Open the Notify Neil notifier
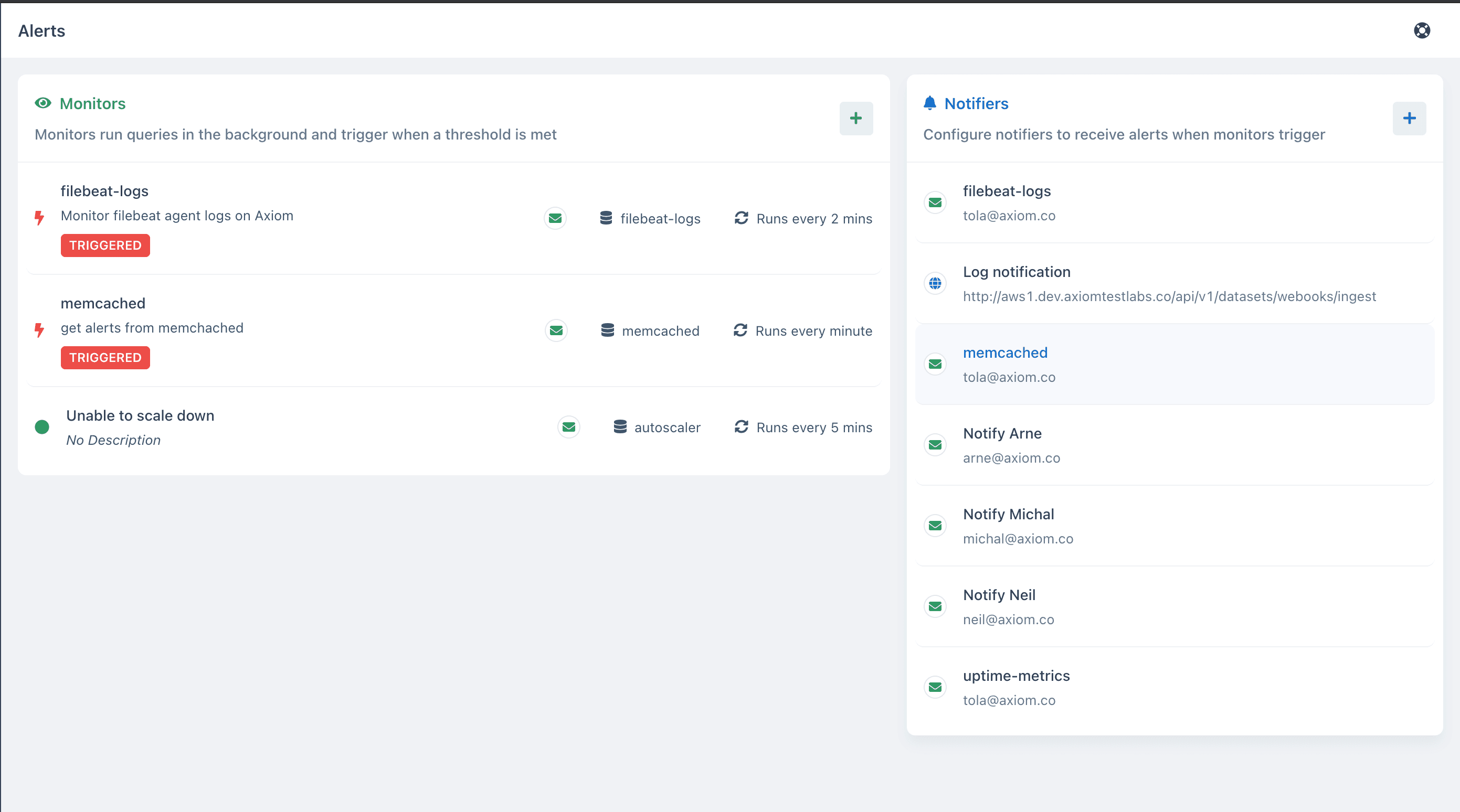Image resolution: width=1460 pixels, height=812 pixels. pos(1175,606)
